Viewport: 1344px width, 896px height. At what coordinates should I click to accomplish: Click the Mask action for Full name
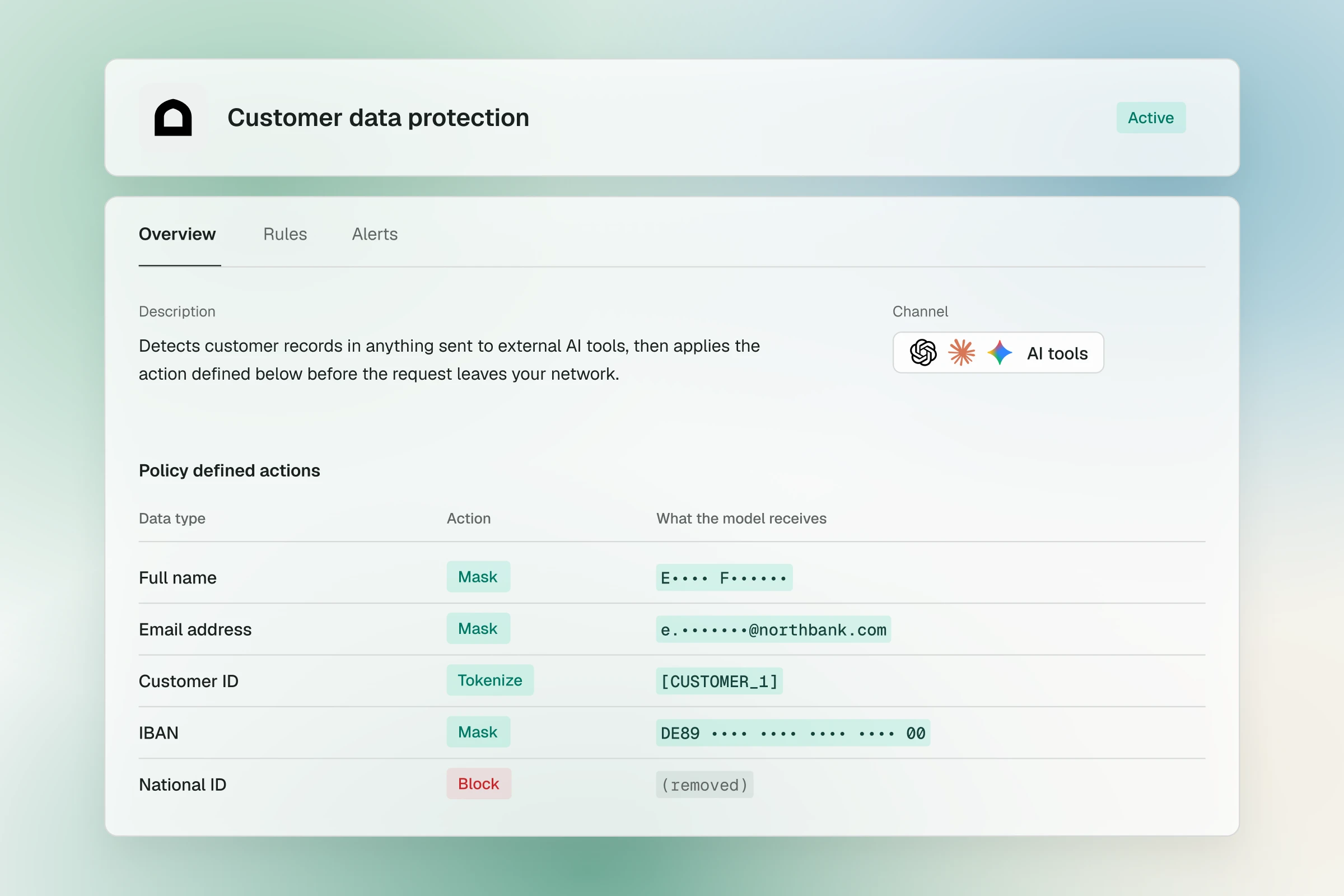(478, 577)
